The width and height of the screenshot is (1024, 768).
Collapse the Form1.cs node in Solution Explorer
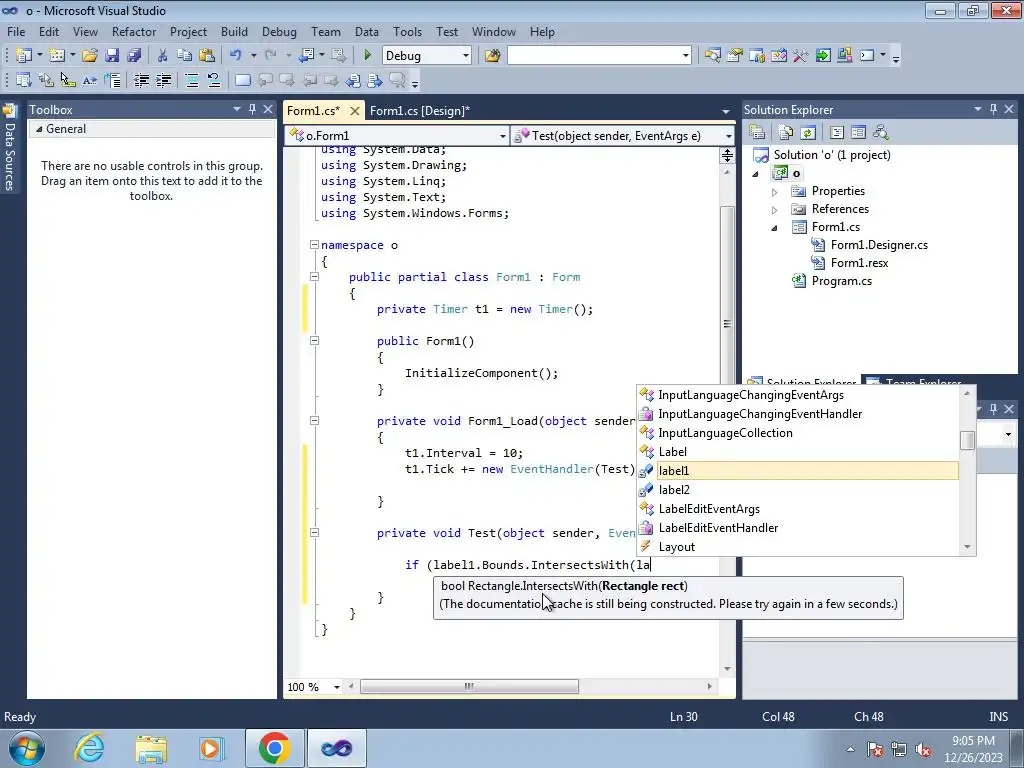point(775,228)
